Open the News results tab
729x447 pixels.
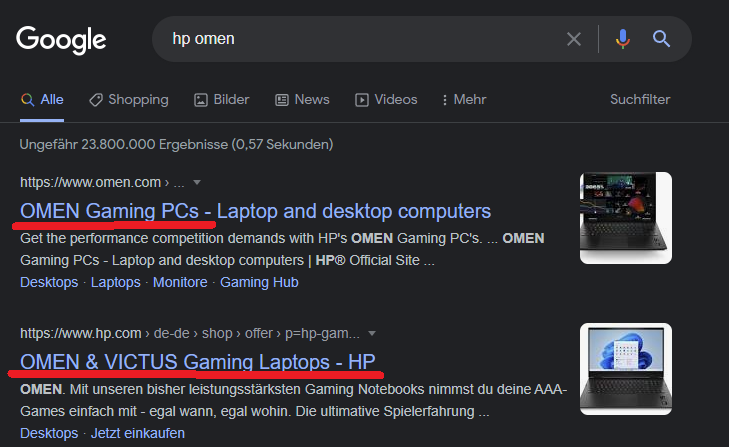pyautogui.click(x=302, y=100)
